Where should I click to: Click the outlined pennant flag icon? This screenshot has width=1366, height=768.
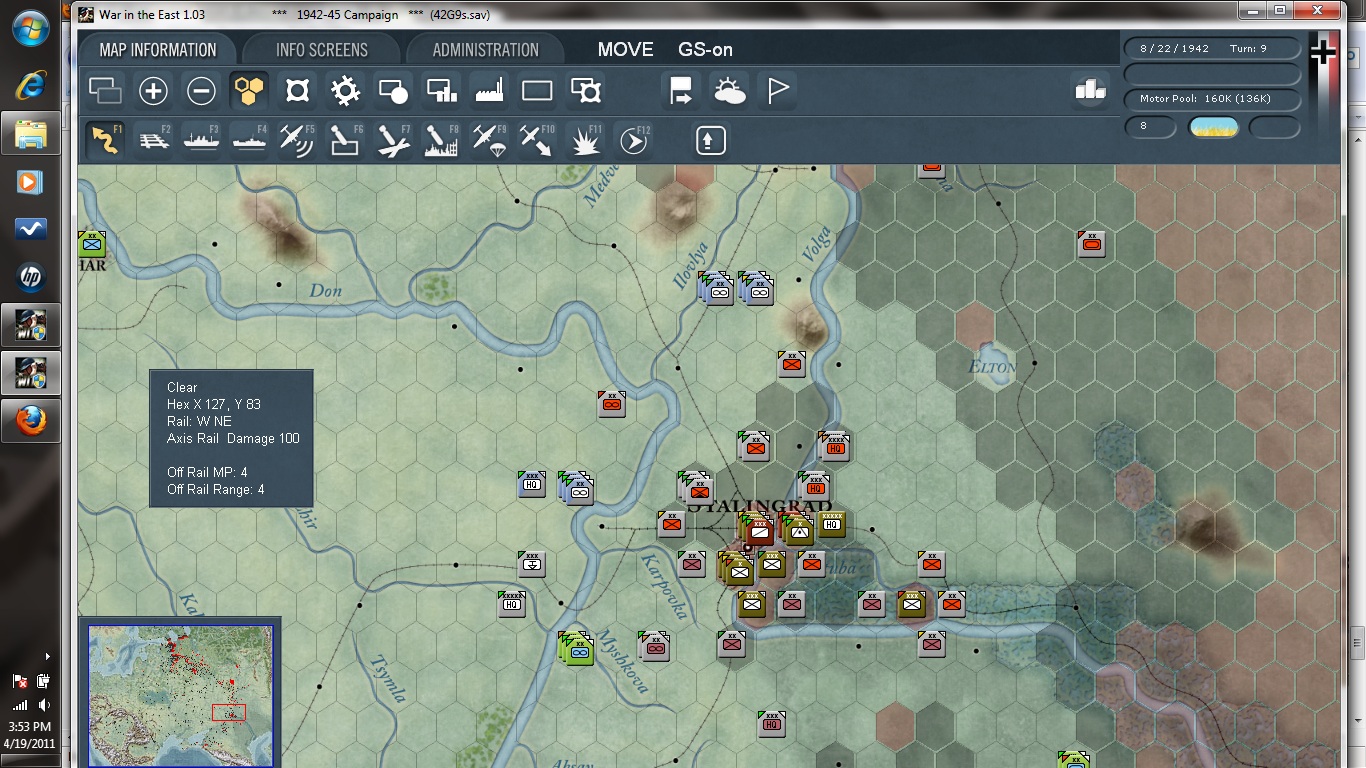click(x=777, y=92)
